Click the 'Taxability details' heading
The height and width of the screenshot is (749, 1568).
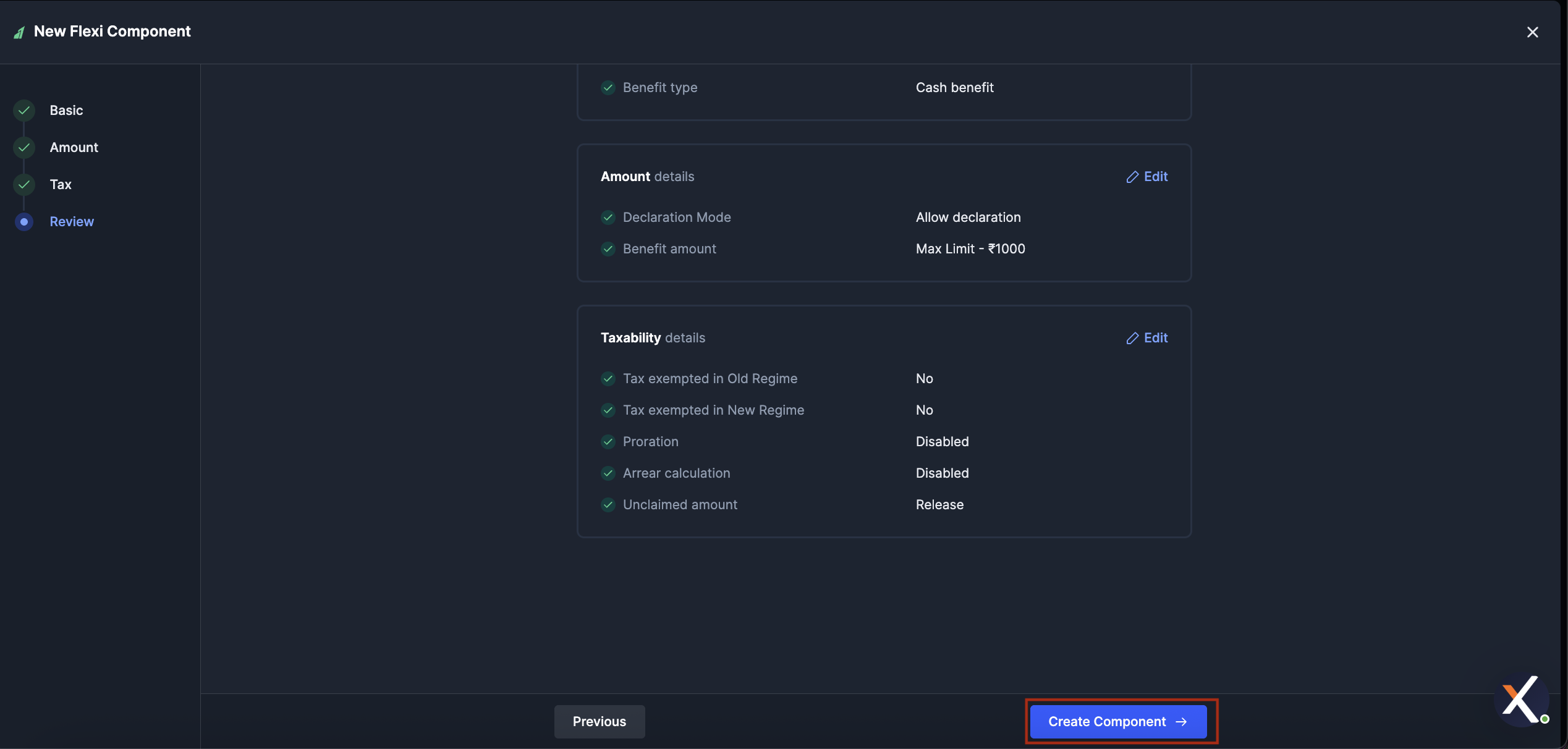click(653, 338)
